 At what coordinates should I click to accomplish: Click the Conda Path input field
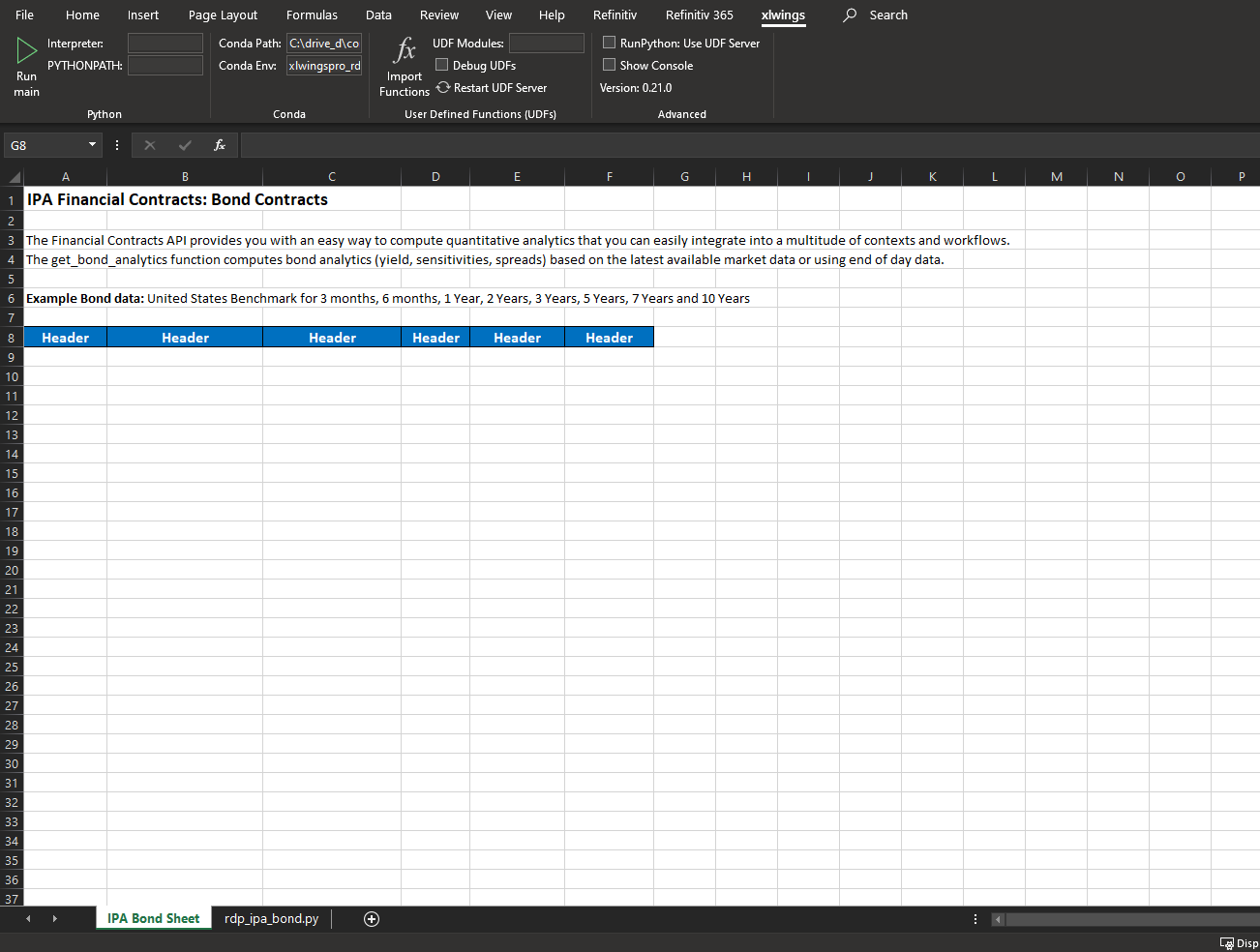click(x=324, y=43)
